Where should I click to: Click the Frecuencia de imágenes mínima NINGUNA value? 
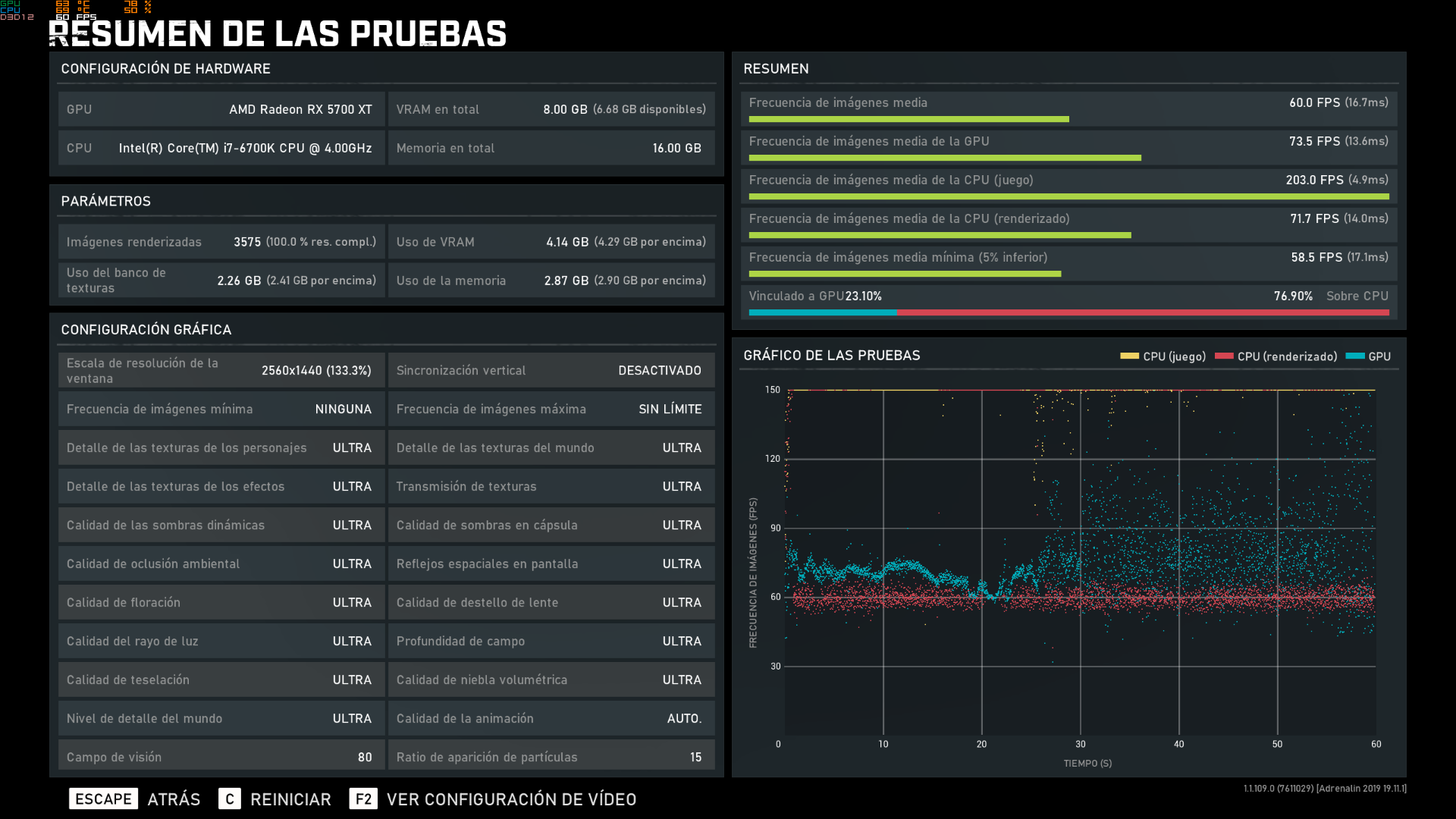(343, 409)
